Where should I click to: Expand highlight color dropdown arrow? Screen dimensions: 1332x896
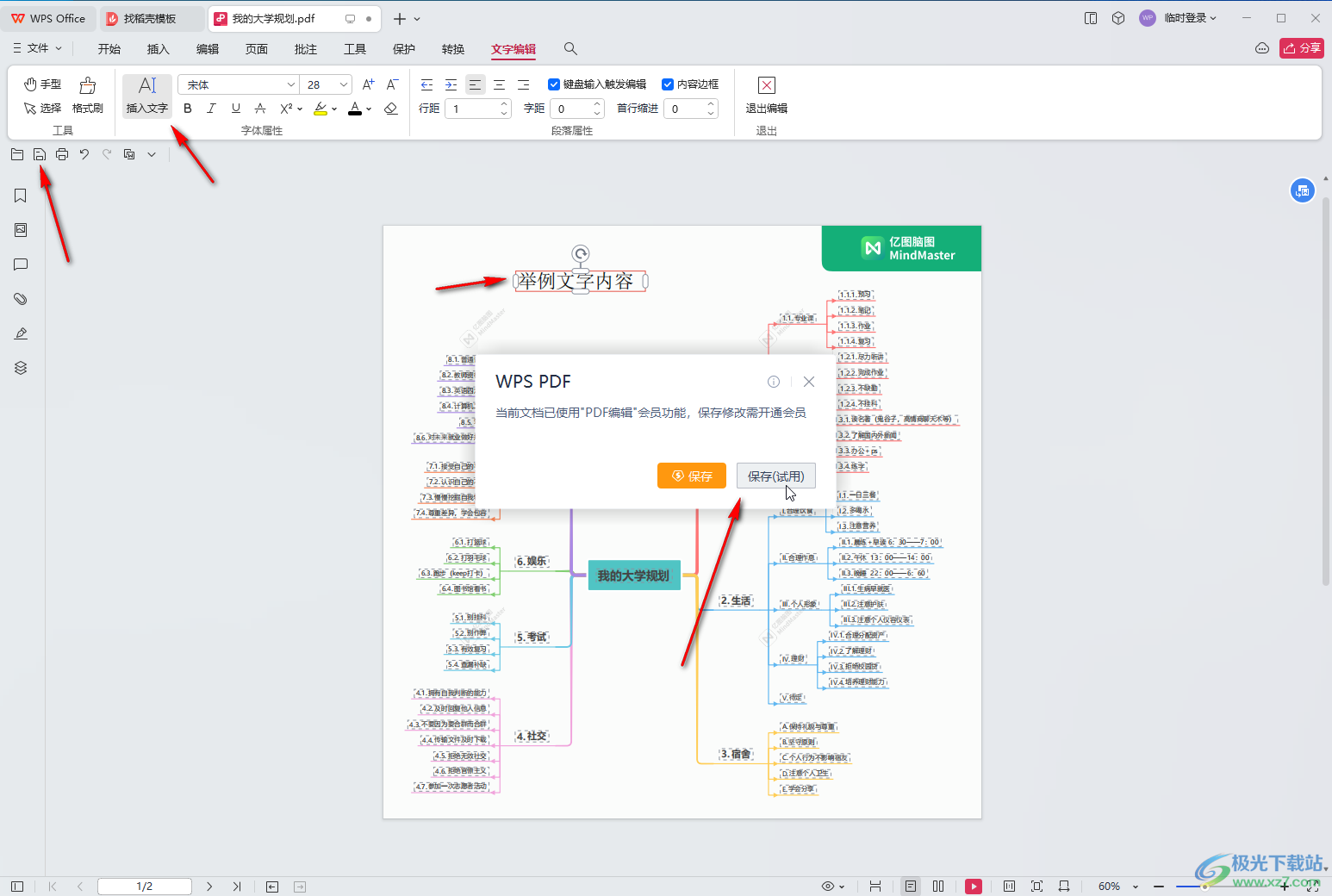coord(334,109)
